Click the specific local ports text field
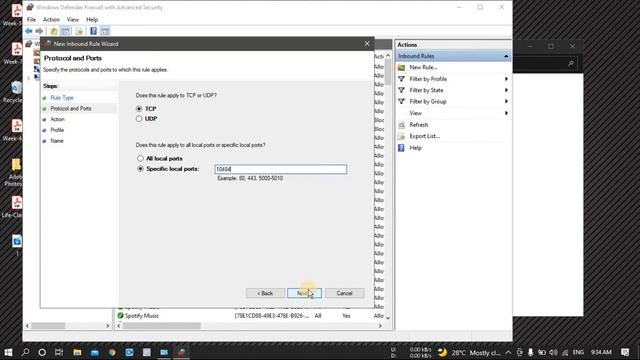 (281, 169)
